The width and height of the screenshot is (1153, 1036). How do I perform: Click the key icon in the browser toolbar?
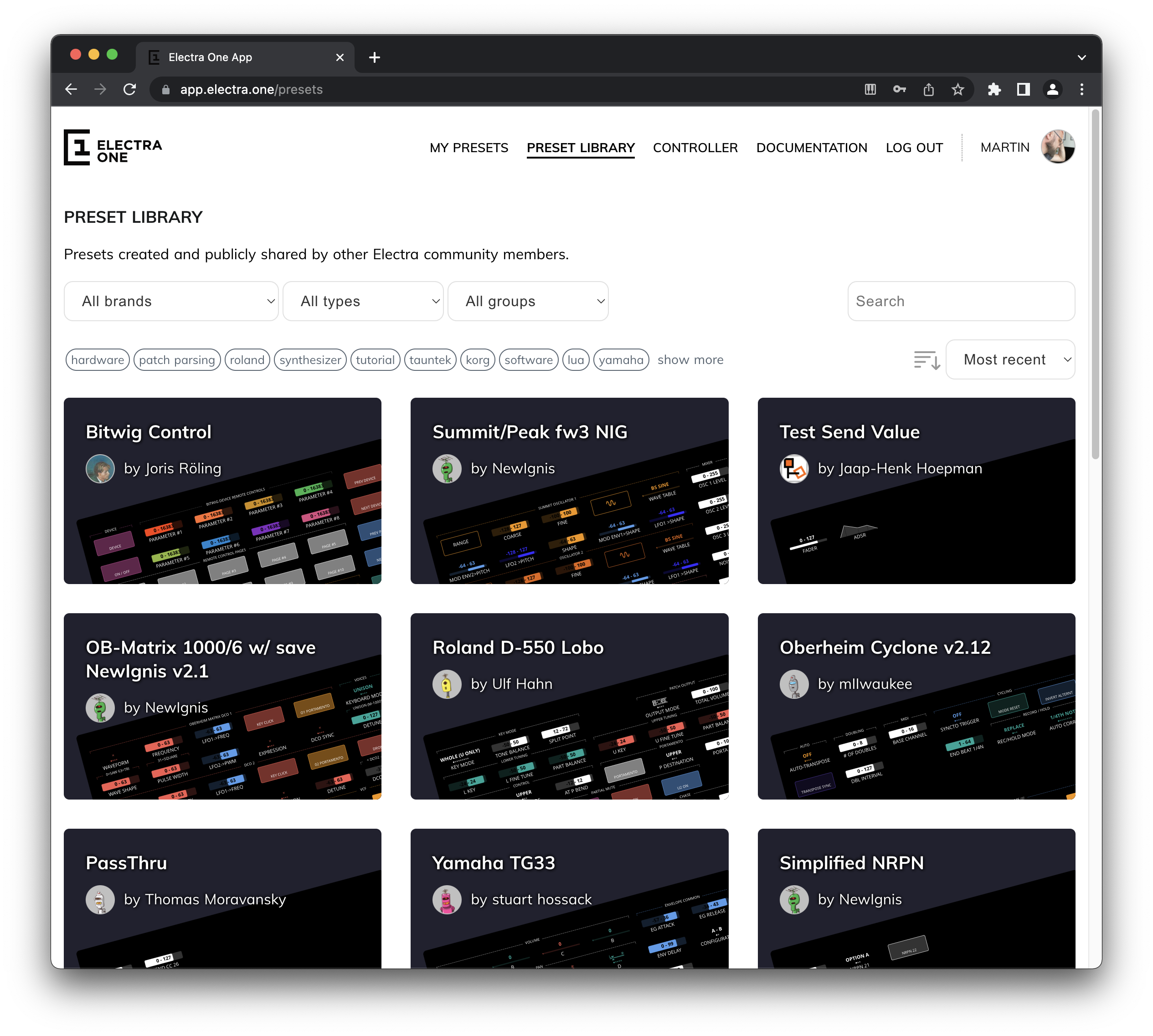(x=900, y=89)
